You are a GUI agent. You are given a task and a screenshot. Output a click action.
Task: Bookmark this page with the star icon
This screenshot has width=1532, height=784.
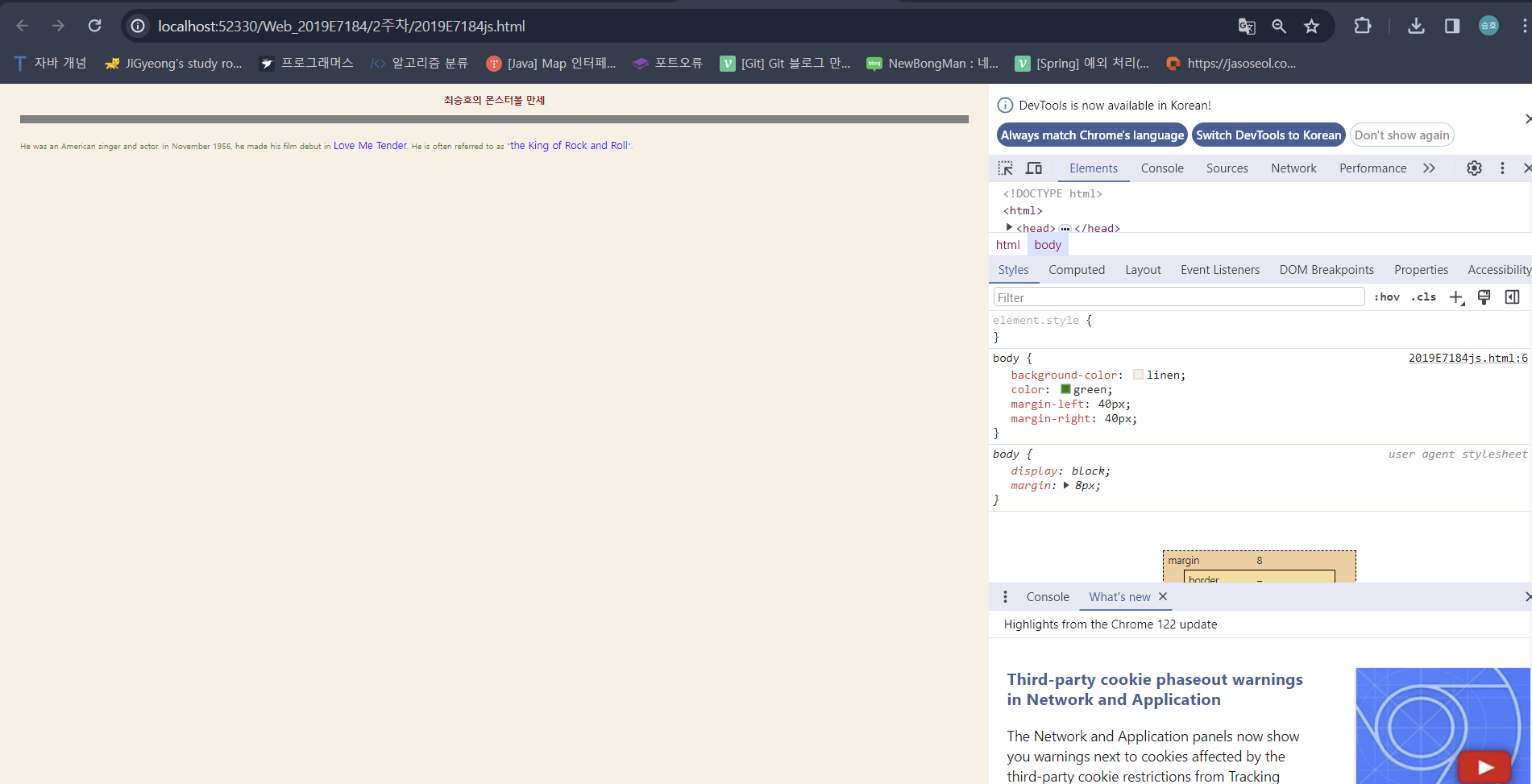pos(1312,26)
